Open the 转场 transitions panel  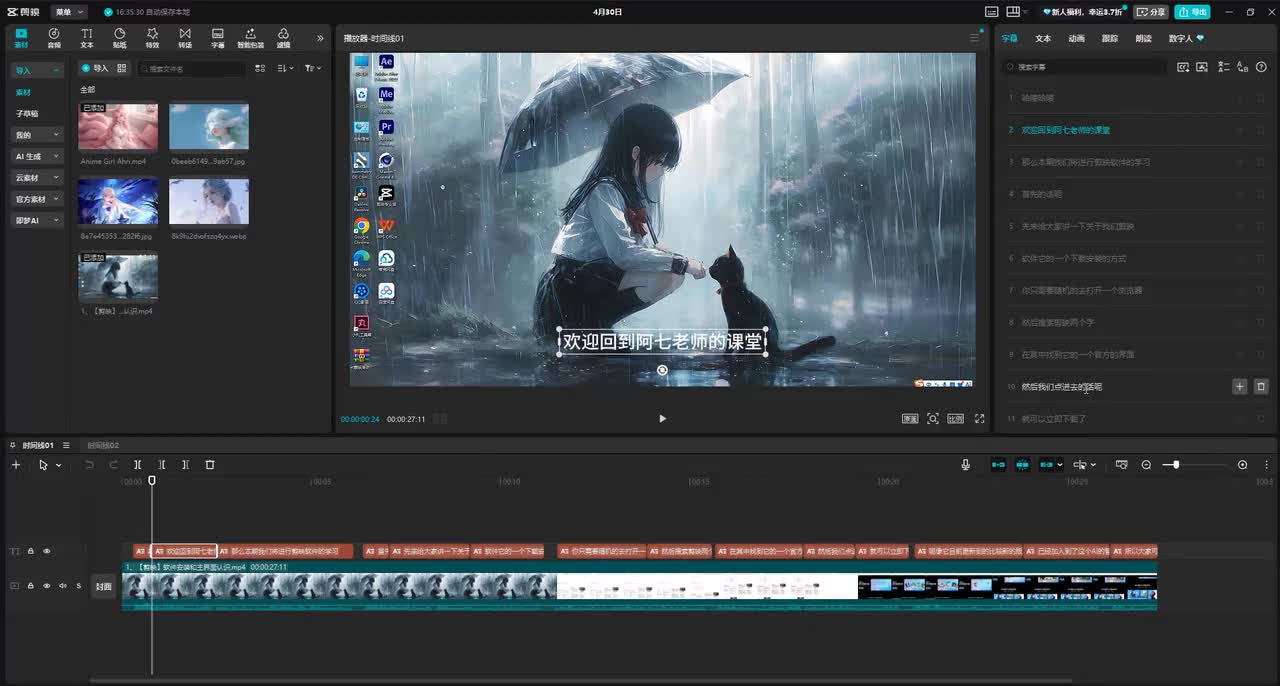[185, 38]
